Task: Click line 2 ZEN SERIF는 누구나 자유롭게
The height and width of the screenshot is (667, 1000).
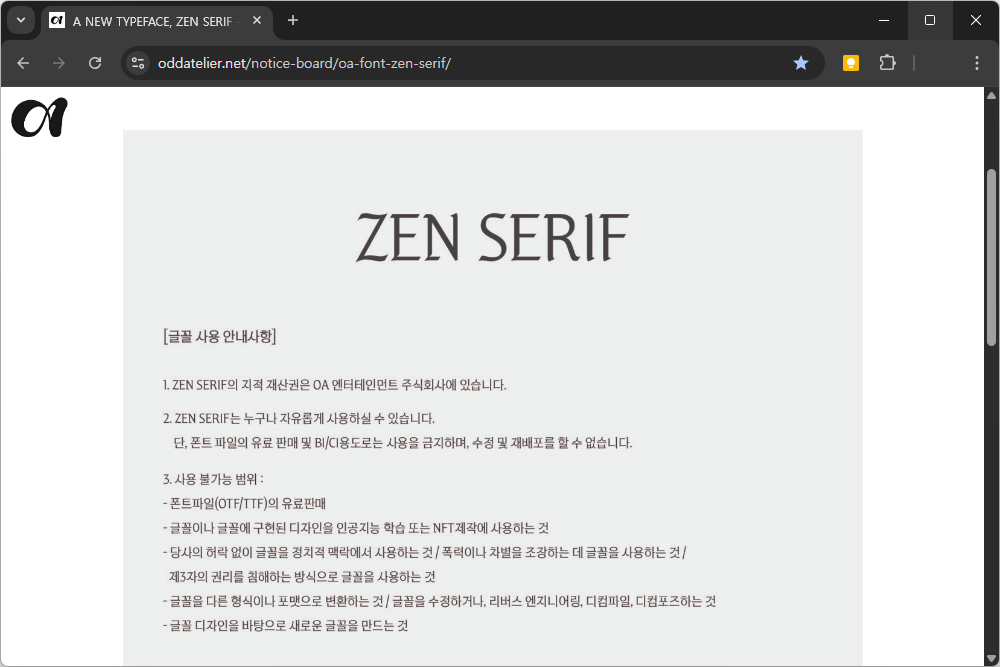Action: 298,418
